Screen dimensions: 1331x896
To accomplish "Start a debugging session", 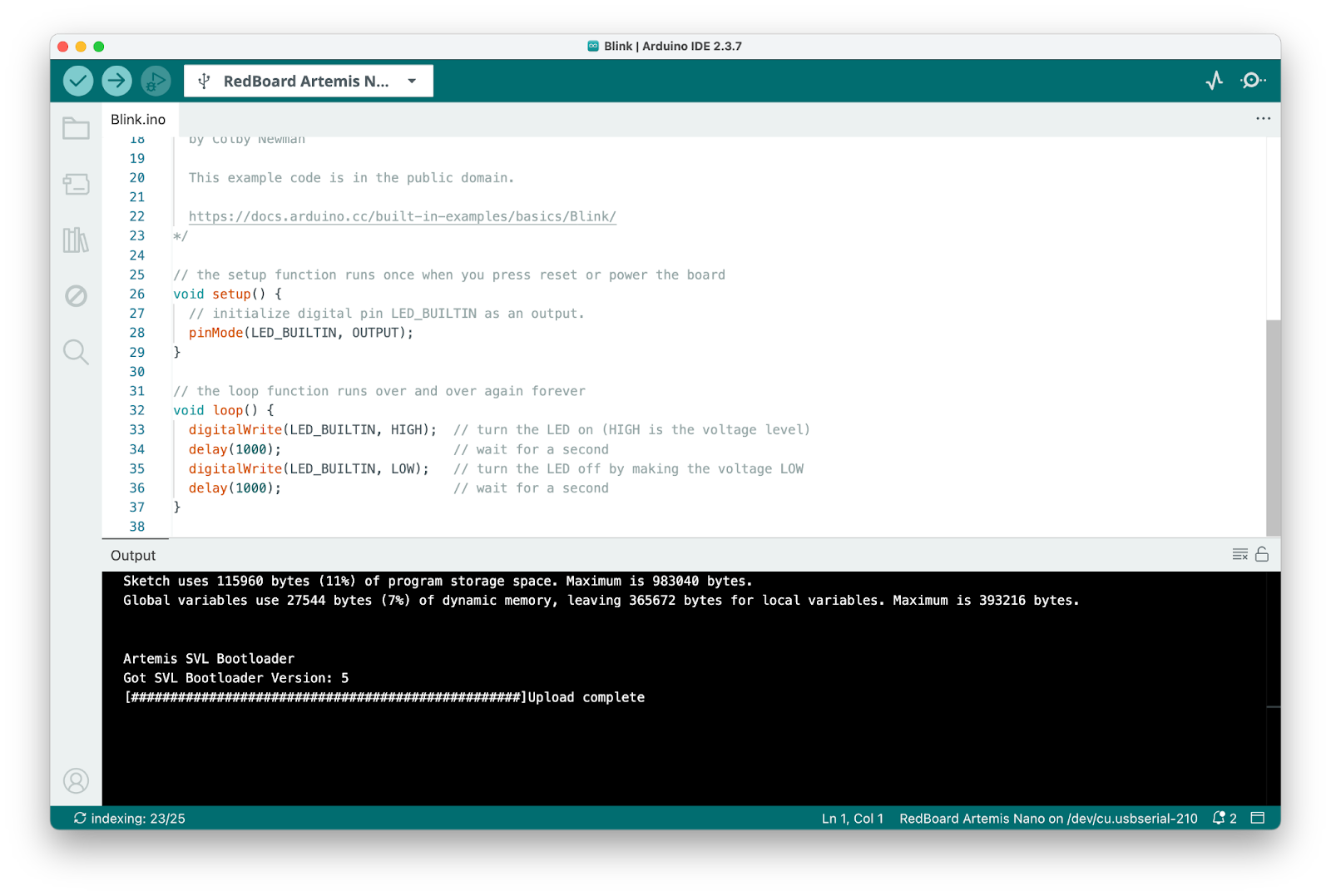I will point(156,81).
